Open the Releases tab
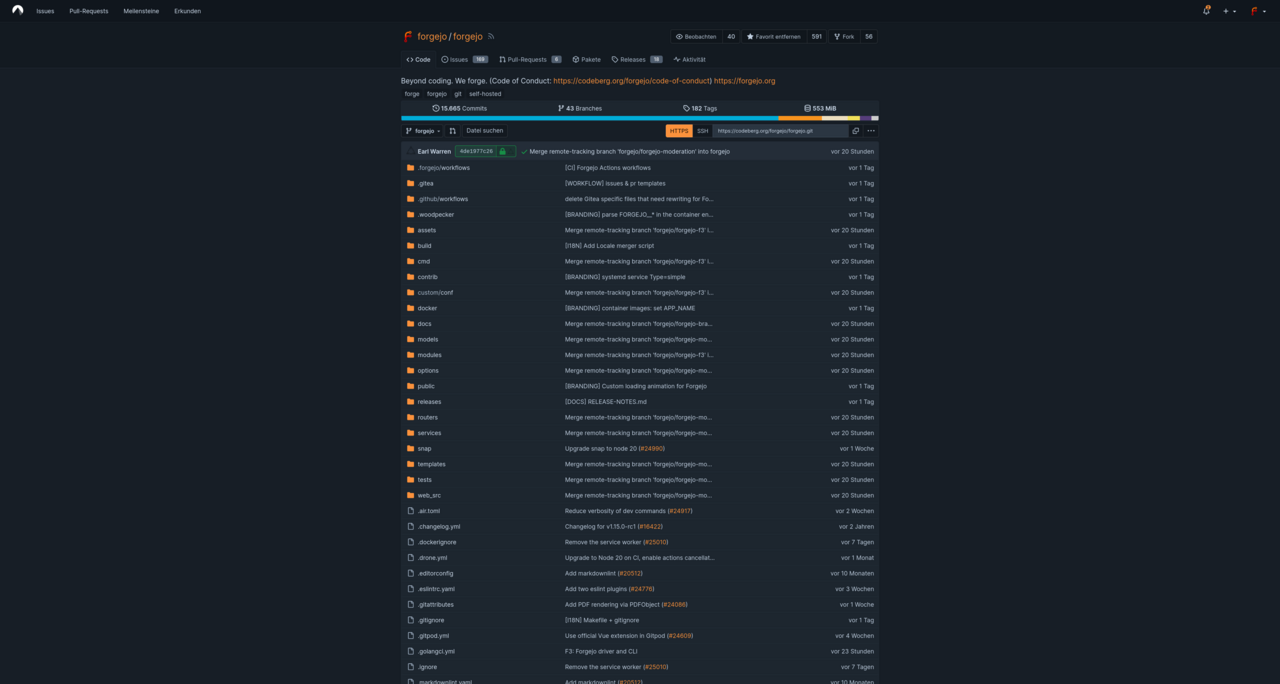Image resolution: width=1280 pixels, height=684 pixels. tap(637, 59)
